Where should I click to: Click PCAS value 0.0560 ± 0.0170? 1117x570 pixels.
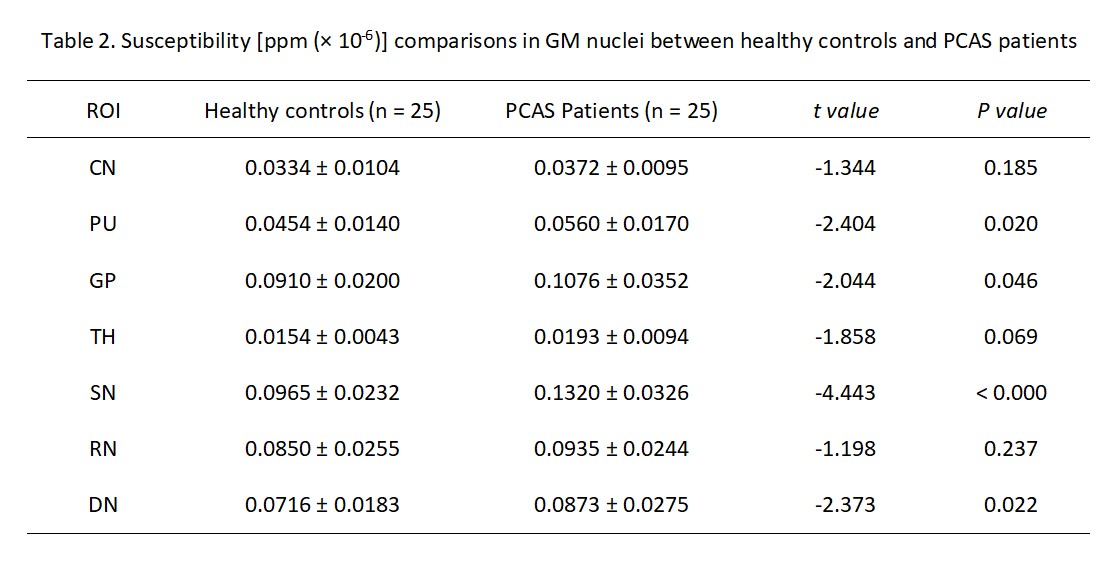(x=611, y=224)
